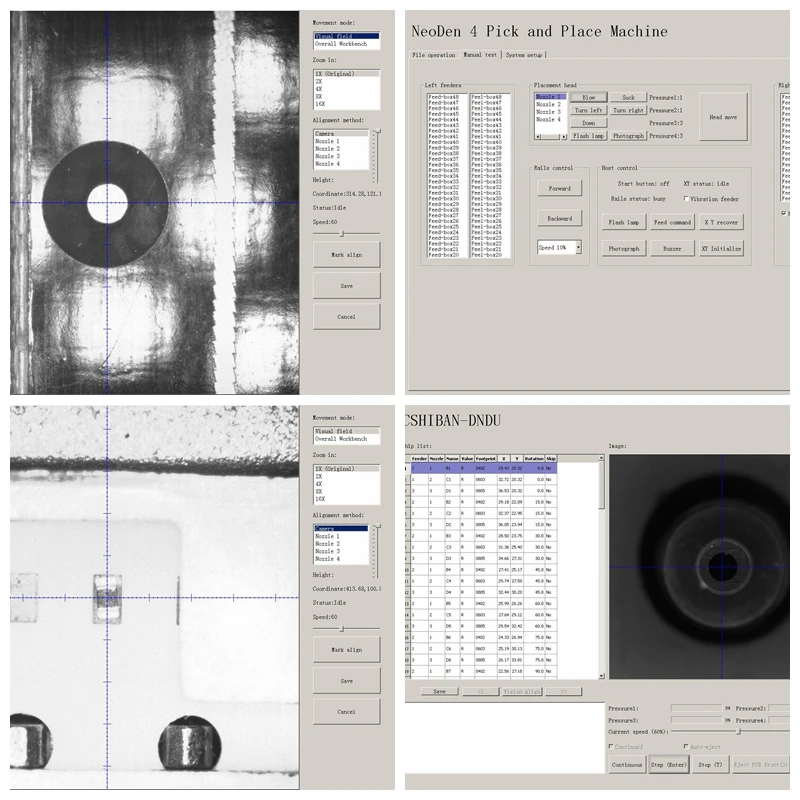
Task: Send the Feed command
Action: [672, 222]
